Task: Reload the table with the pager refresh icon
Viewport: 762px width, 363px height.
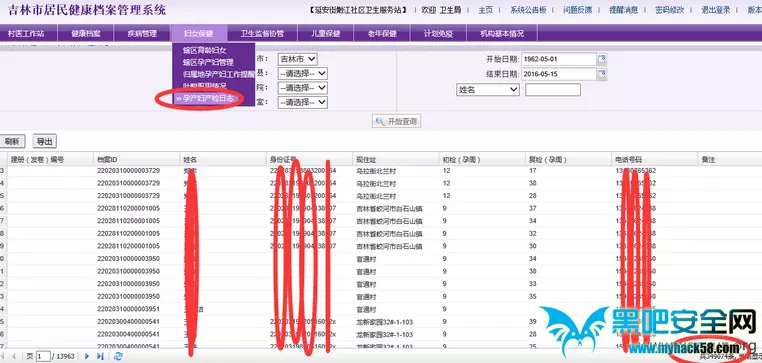Action: [118, 356]
